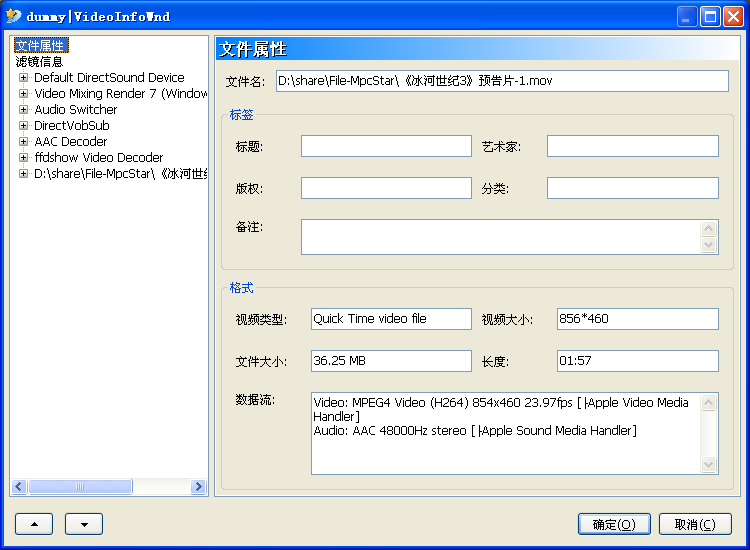Expand the Video Mixing Render 7 node

pos(24,94)
